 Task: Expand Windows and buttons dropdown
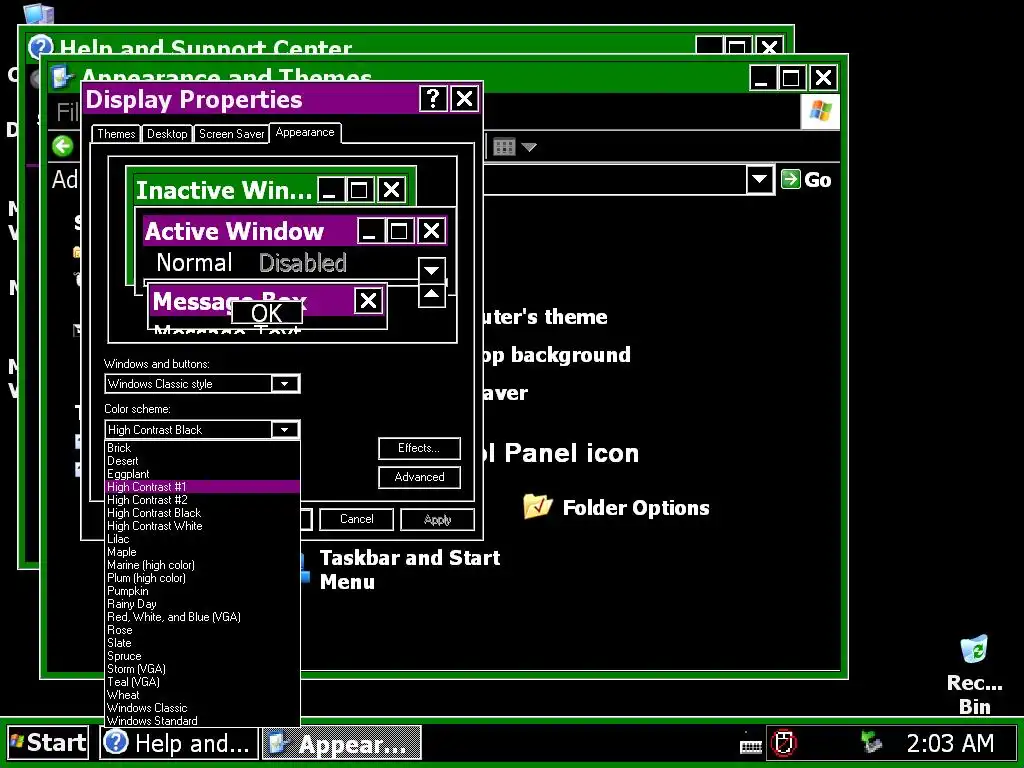[285, 384]
